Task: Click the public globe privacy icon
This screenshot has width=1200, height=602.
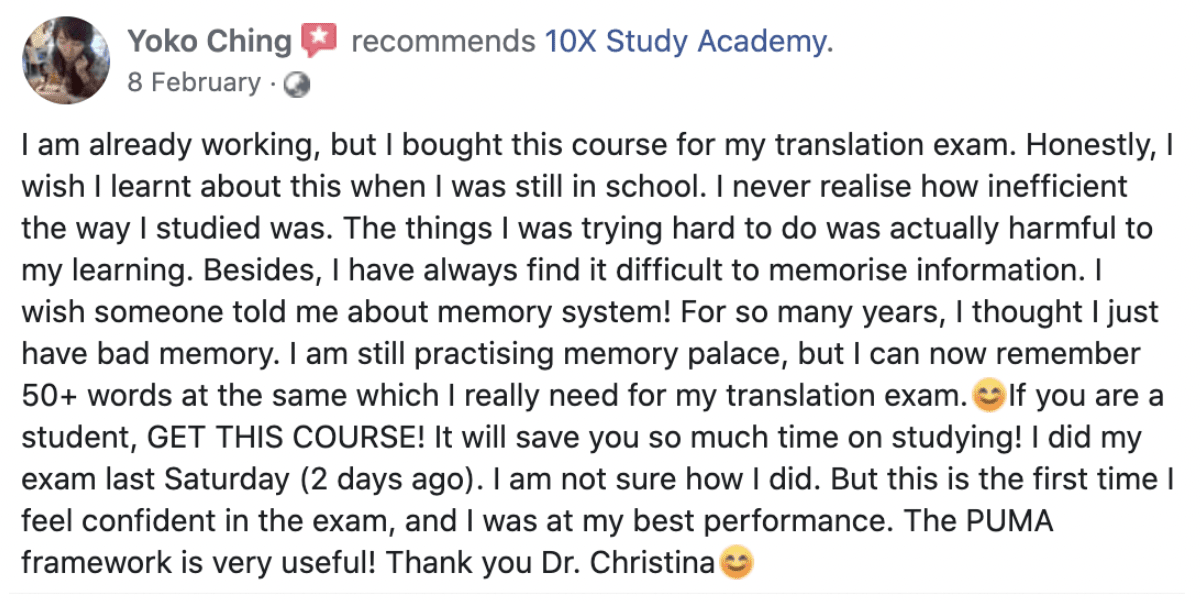Action: click(x=297, y=85)
